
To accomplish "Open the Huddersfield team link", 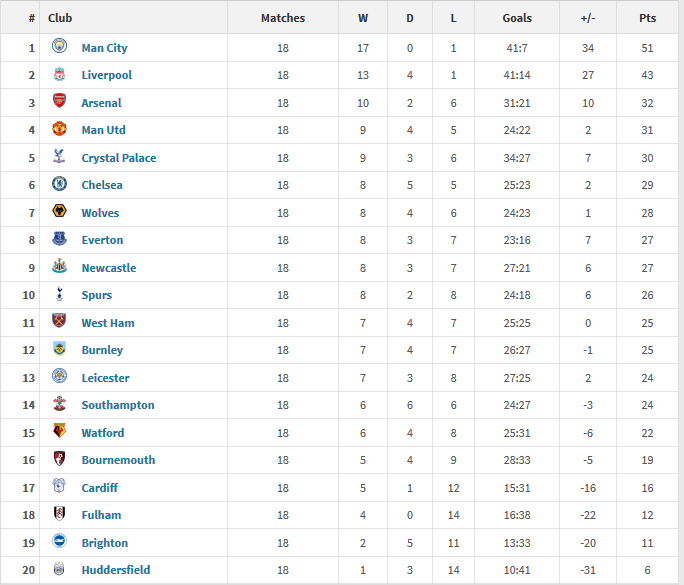I will point(116,570).
